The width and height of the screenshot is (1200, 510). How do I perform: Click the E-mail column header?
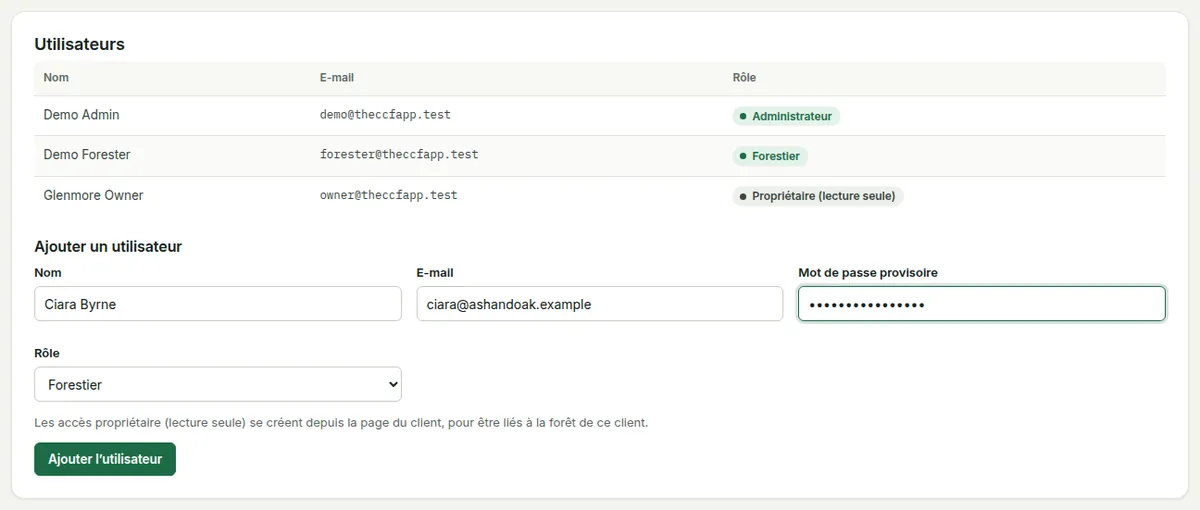pyautogui.click(x=337, y=78)
